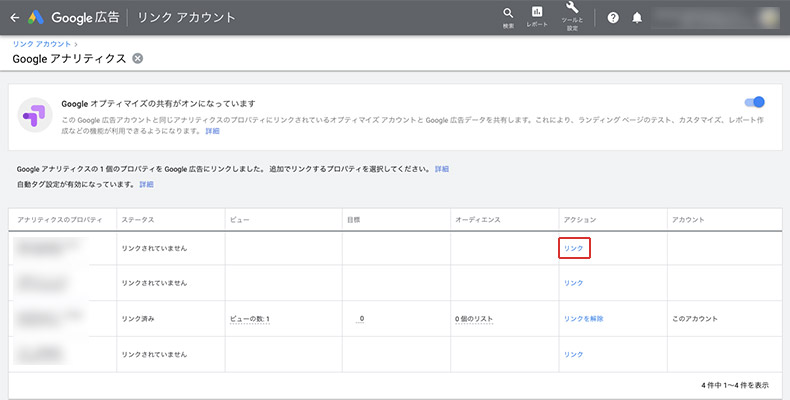
Task: Click the 0 個のリスト audience cell
Action: click(x=474, y=319)
